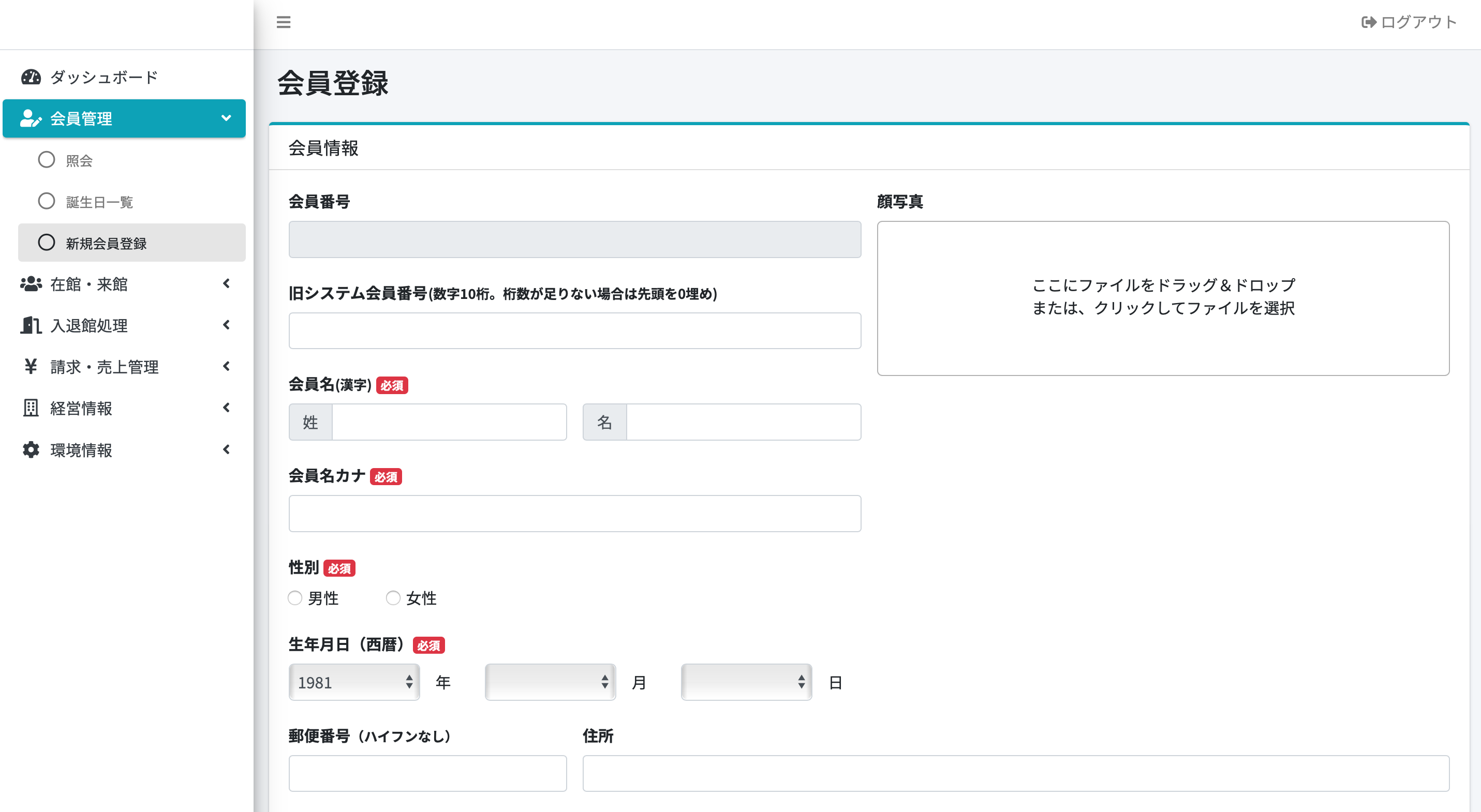Click the 必須 badge next to 会員名カナ

coord(386,476)
